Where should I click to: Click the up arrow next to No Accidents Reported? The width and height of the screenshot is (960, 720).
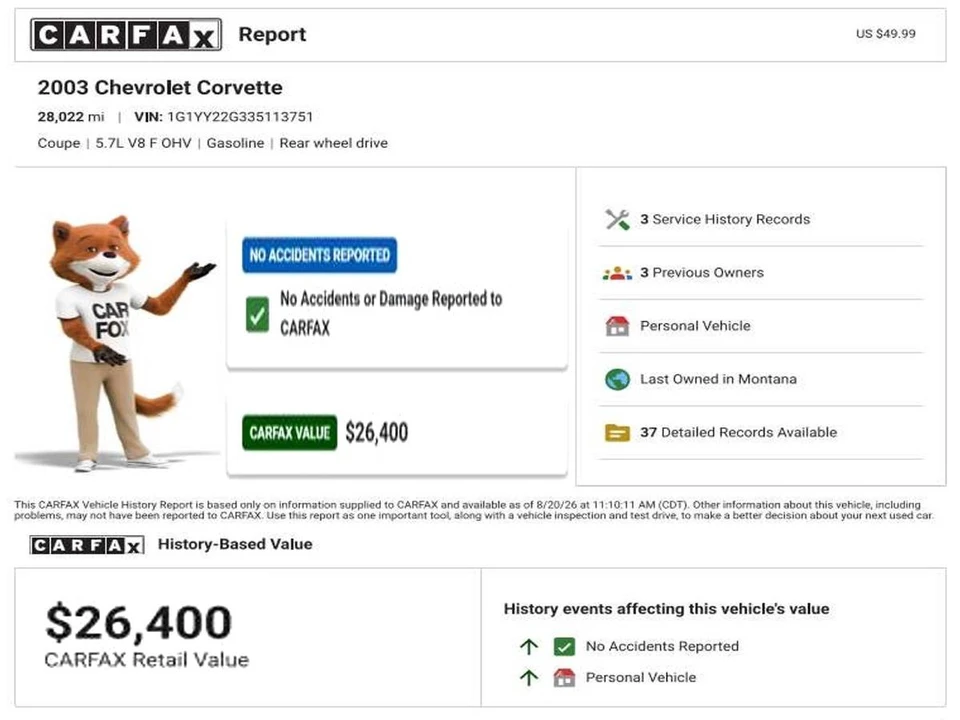pos(529,647)
